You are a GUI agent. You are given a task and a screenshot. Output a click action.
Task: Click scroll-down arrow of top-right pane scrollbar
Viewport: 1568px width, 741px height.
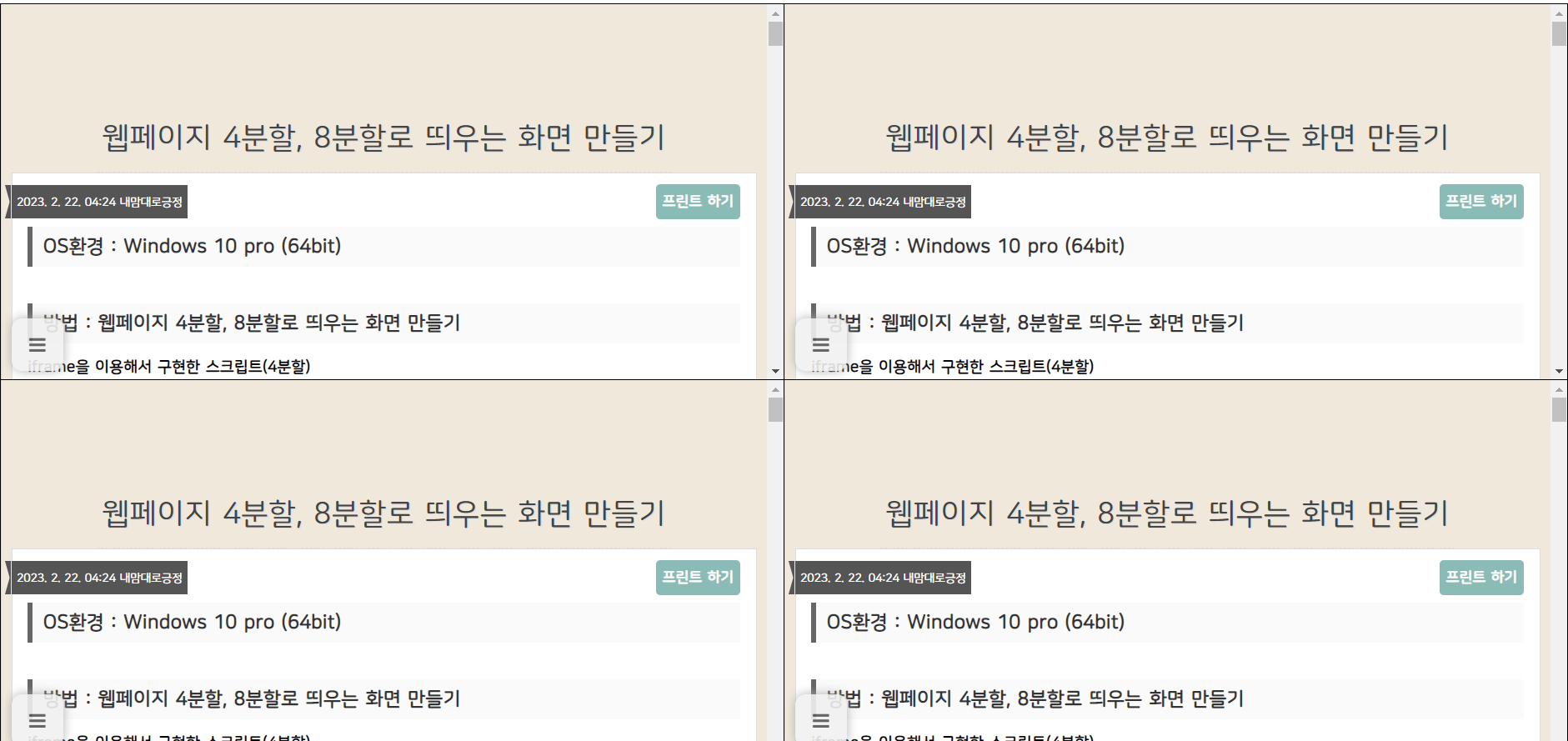point(1559,371)
